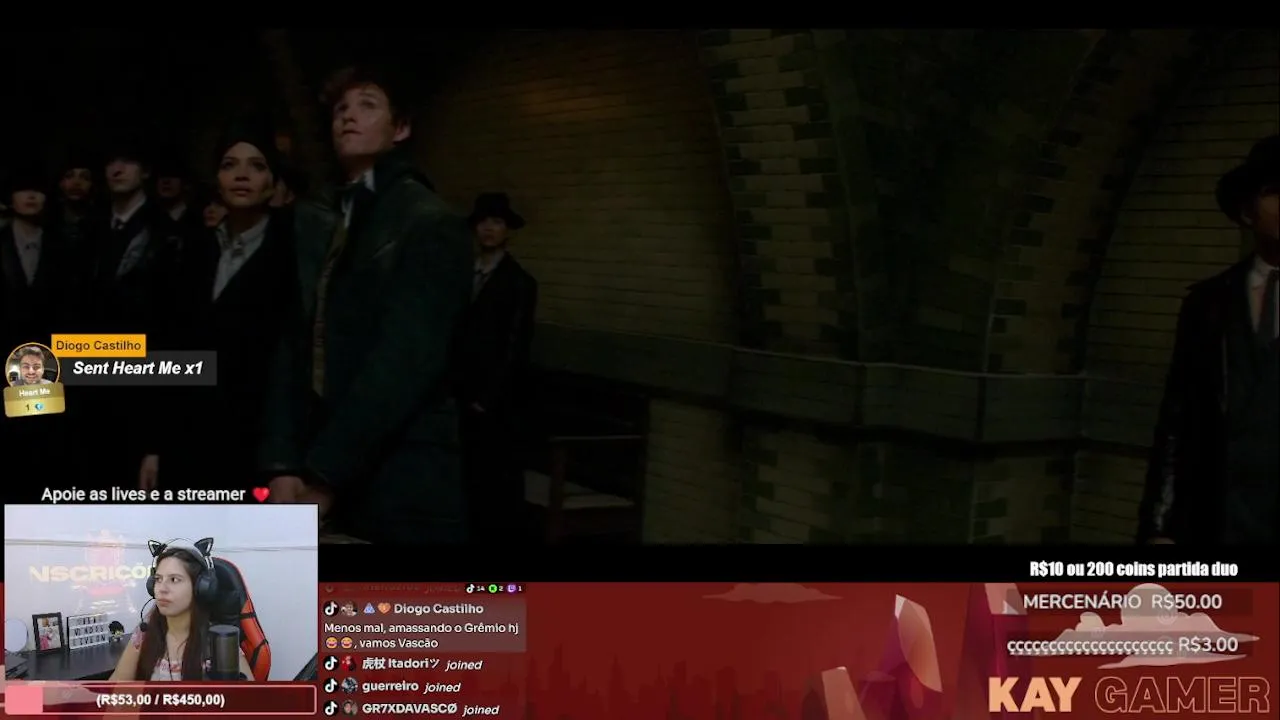
Task: Click the streamer webcam feed
Action: [x=160, y=593]
